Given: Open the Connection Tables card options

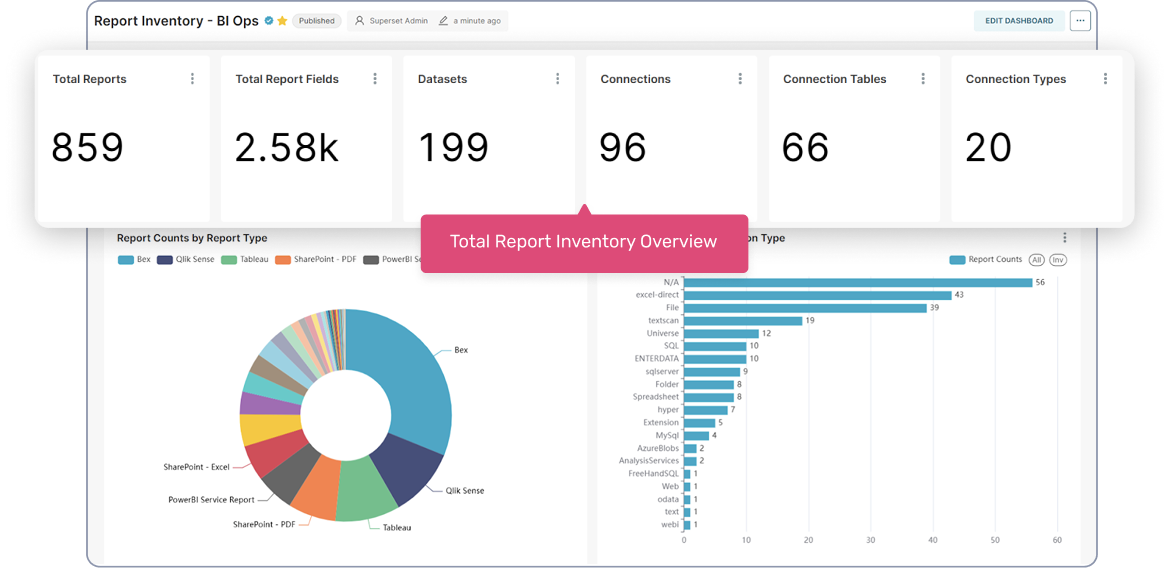Looking at the screenshot, I should click(x=922, y=79).
